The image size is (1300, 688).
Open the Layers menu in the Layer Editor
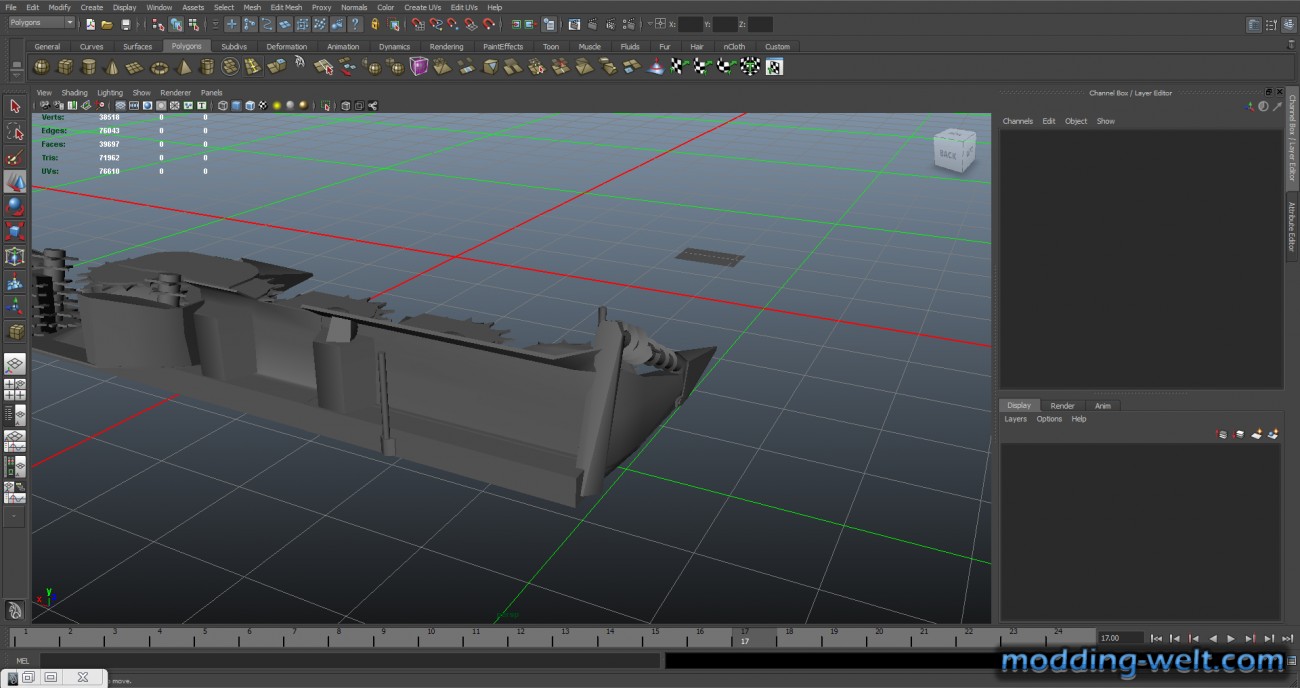pyautogui.click(x=1015, y=419)
